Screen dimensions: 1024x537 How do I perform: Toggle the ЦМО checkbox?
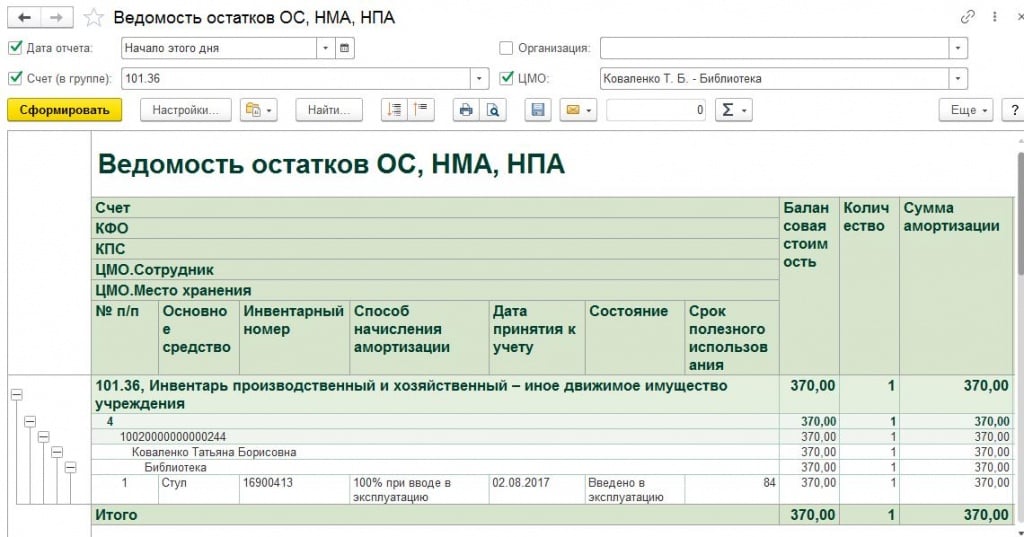click(x=506, y=78)
